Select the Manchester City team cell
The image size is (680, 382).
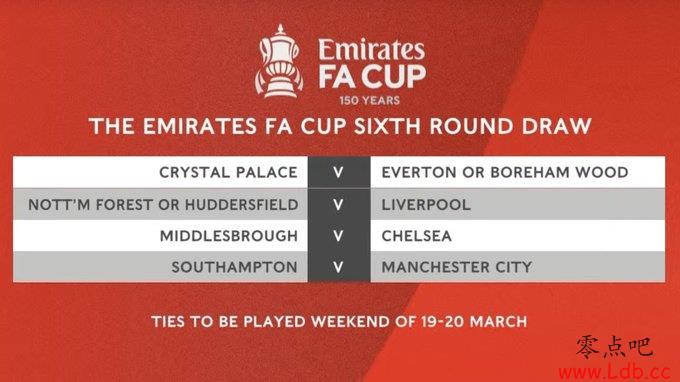(518, 267)
